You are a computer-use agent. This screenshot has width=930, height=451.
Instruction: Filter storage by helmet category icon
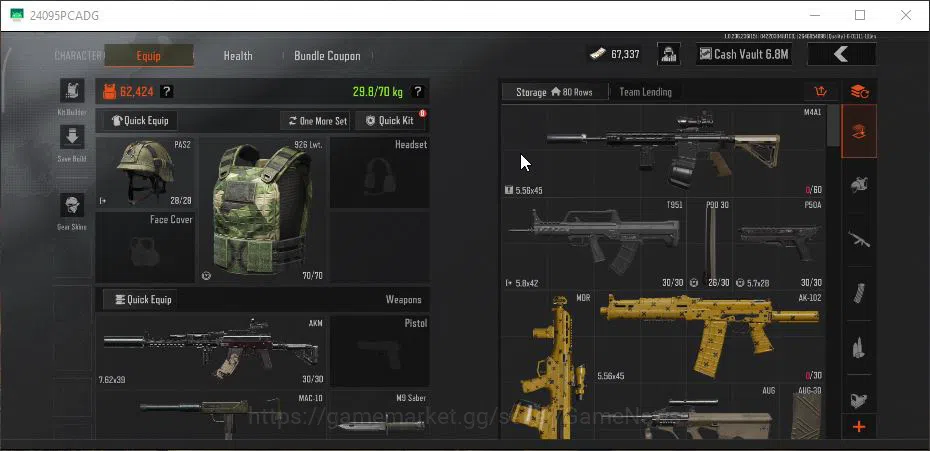pyautogui.click(x=859, y=185)
